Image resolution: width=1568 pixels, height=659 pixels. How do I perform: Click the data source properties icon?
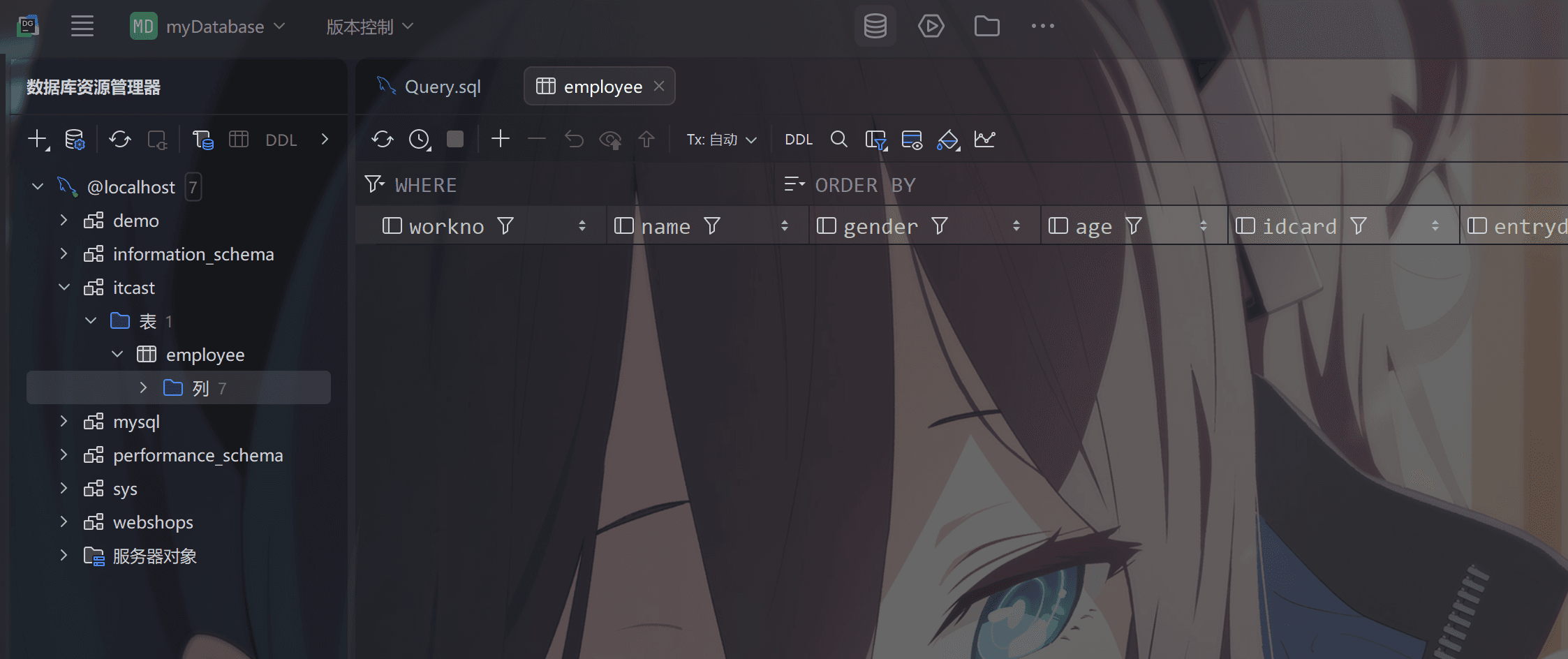coord(75,140)
